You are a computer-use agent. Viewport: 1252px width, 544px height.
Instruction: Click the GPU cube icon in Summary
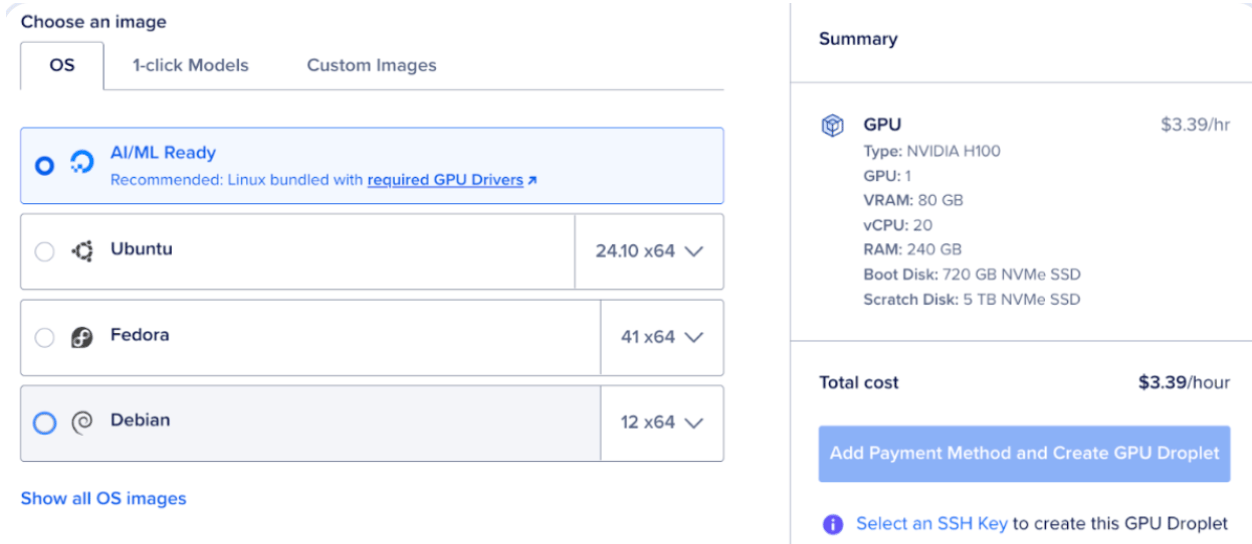[x=832, y=126]
